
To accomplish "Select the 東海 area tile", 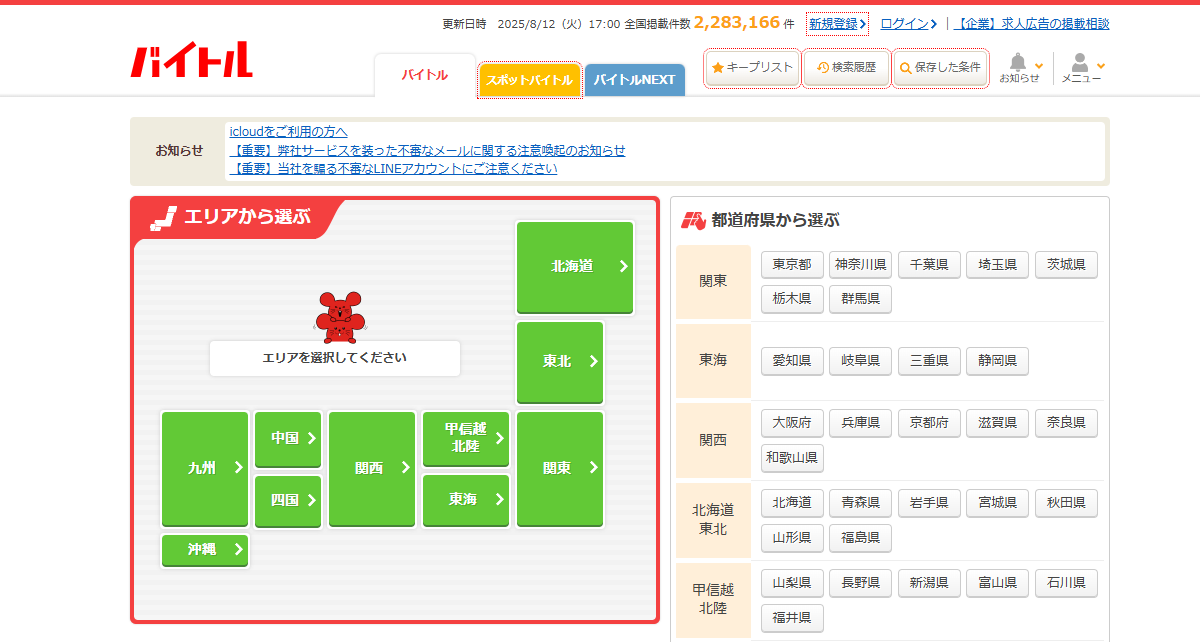I will click(x=466, y=500).
